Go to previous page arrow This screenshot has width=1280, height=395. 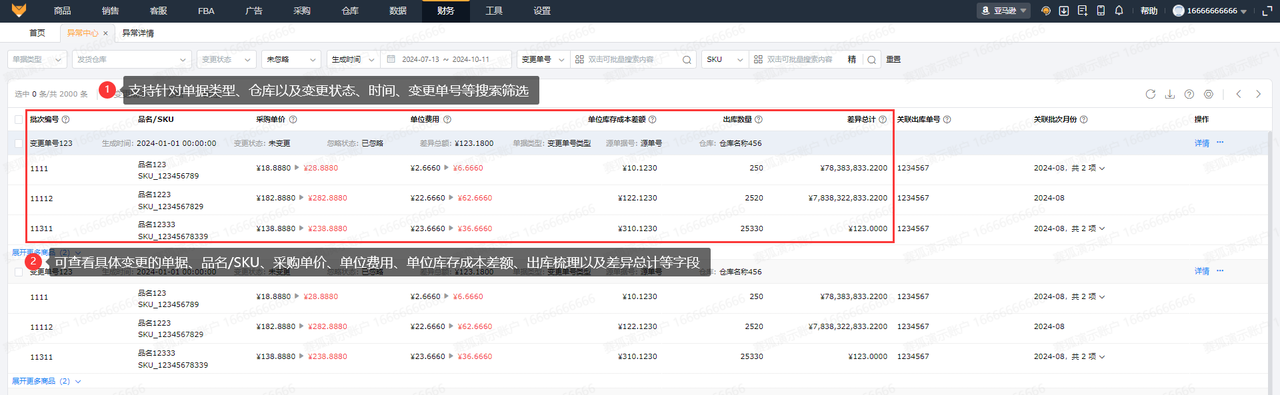1238,94
